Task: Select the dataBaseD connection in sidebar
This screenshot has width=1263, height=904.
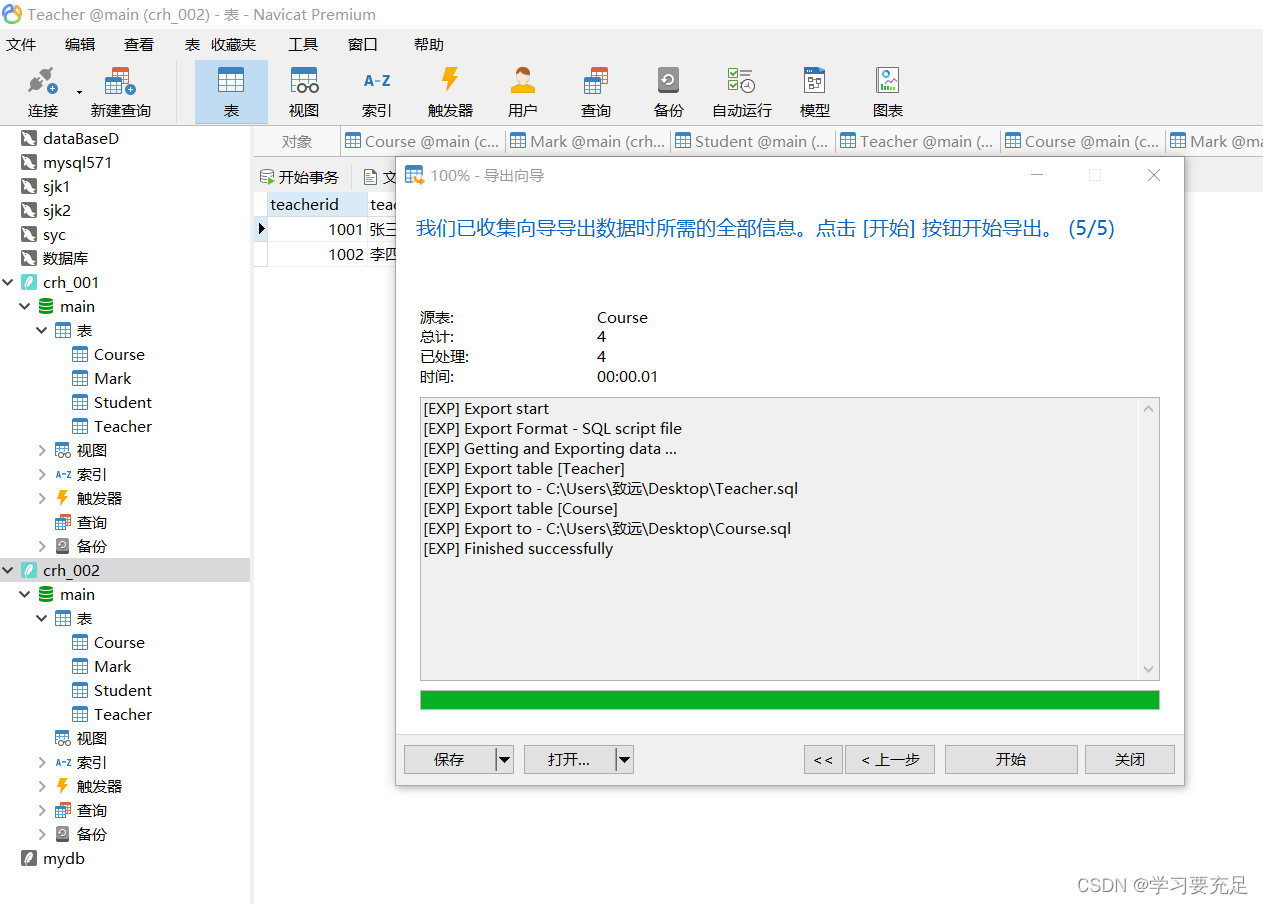Action: click(81, 138)
